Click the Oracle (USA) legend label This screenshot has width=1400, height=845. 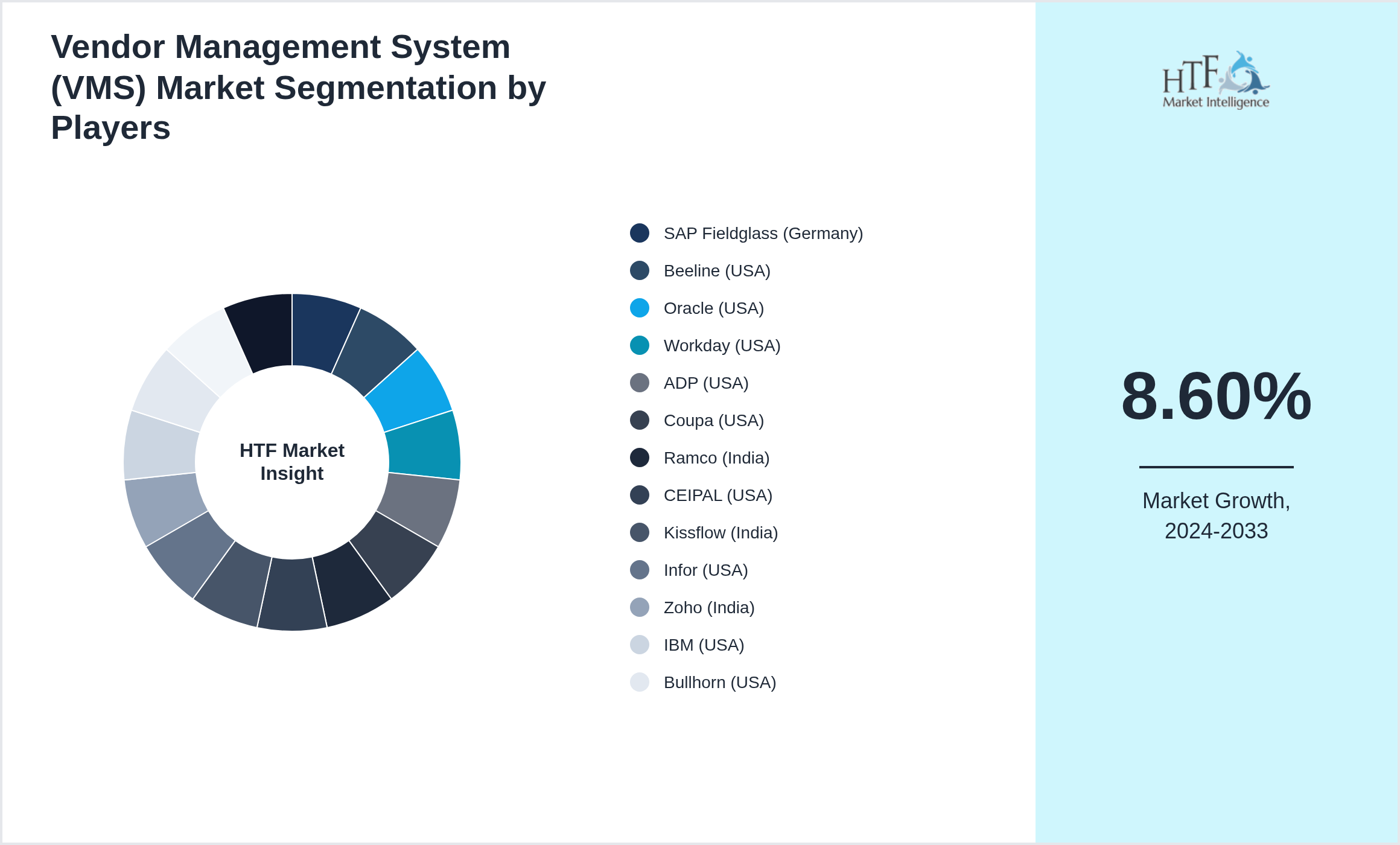click(714, 308)
